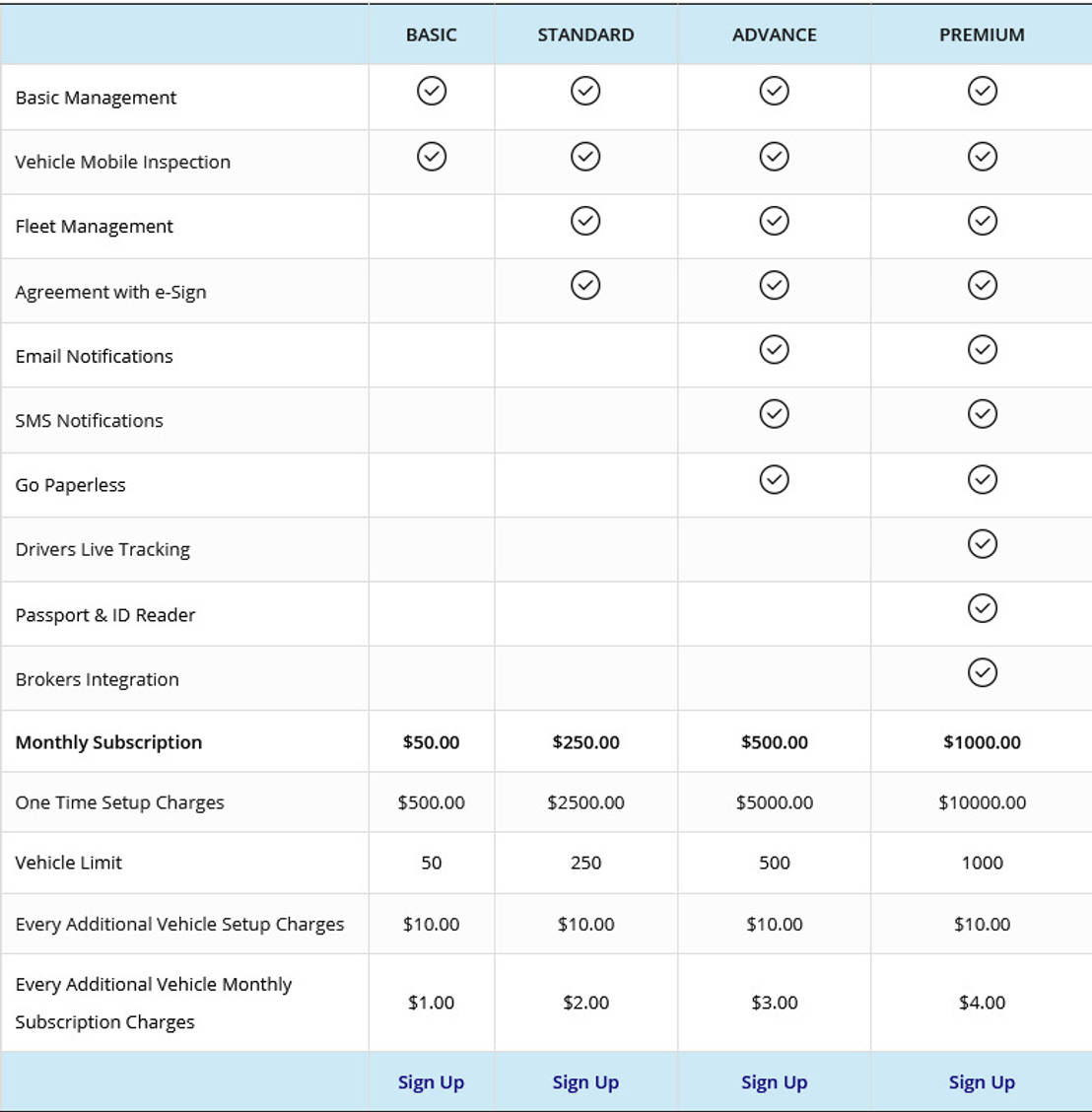Click the Fleet Management row label
This screenshot has width=1092, height=1112.
coord(95,226)
